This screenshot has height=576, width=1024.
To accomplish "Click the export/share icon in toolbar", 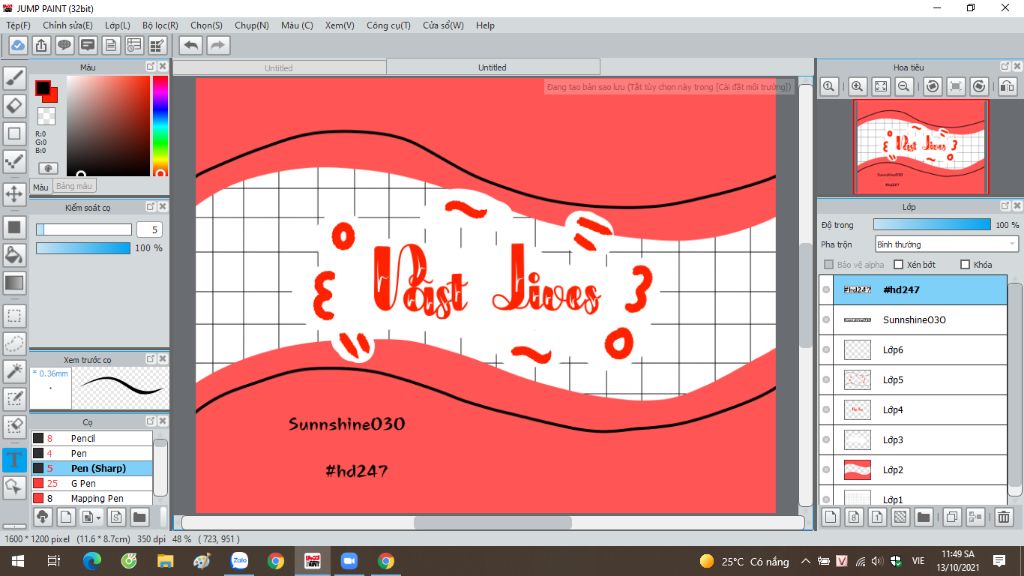I will [41, 45].
